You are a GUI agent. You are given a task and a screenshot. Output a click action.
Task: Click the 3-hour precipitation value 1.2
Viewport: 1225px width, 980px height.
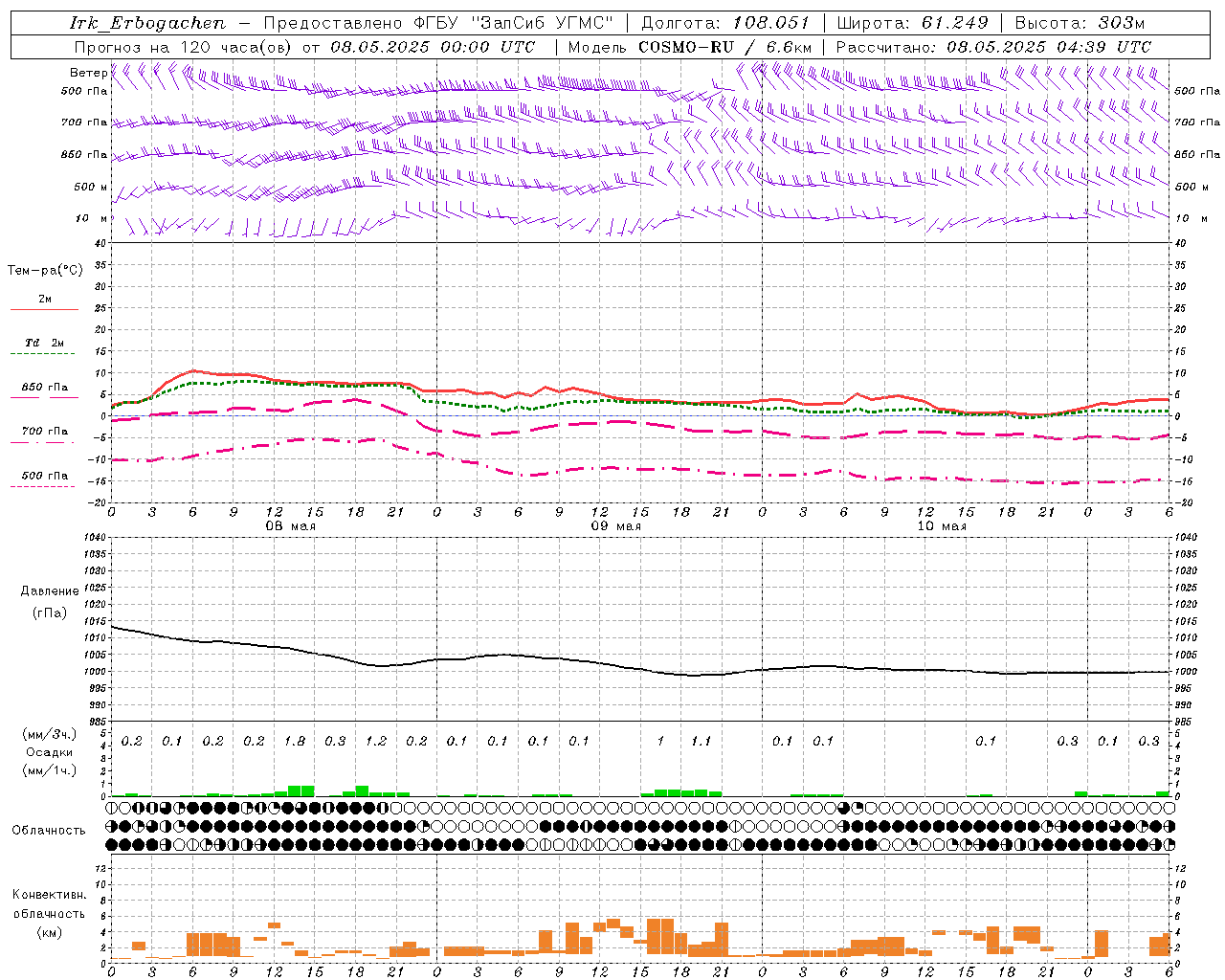pos(376,742)
